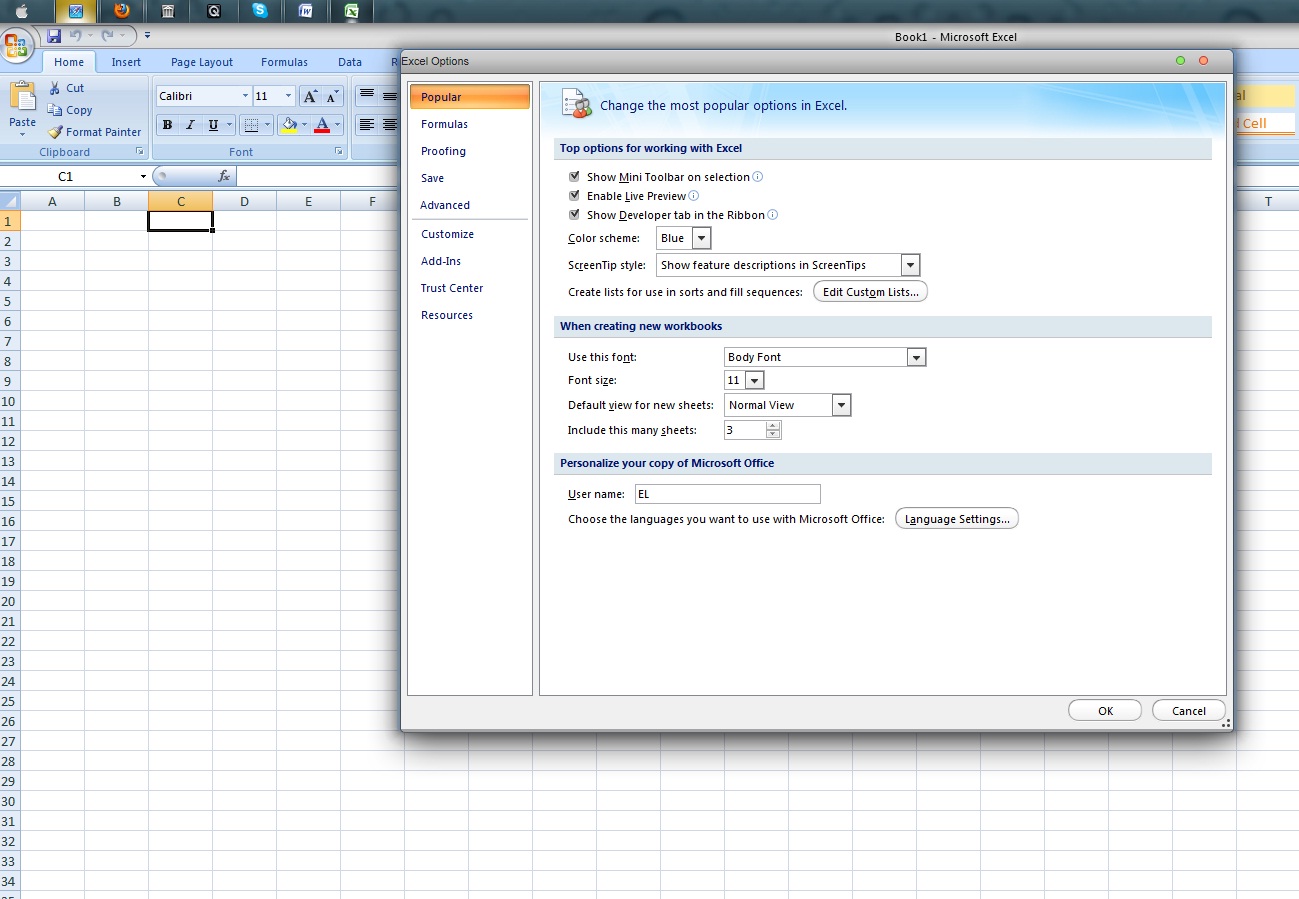1299x899 pixels.
Task: Open Font group dialog launcher
Action: point(339,152)
